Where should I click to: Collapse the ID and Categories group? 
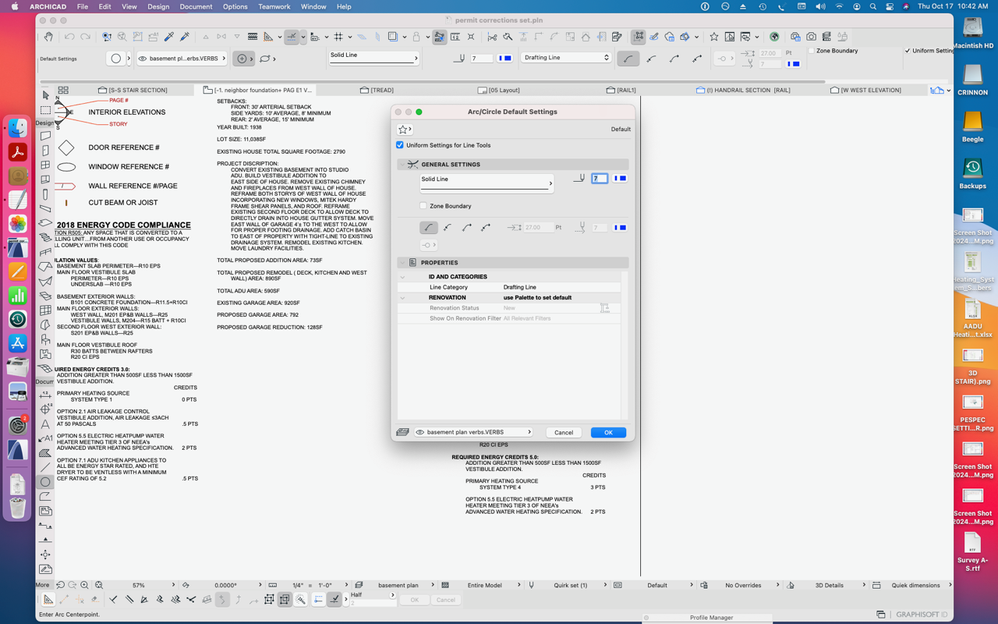403,277
